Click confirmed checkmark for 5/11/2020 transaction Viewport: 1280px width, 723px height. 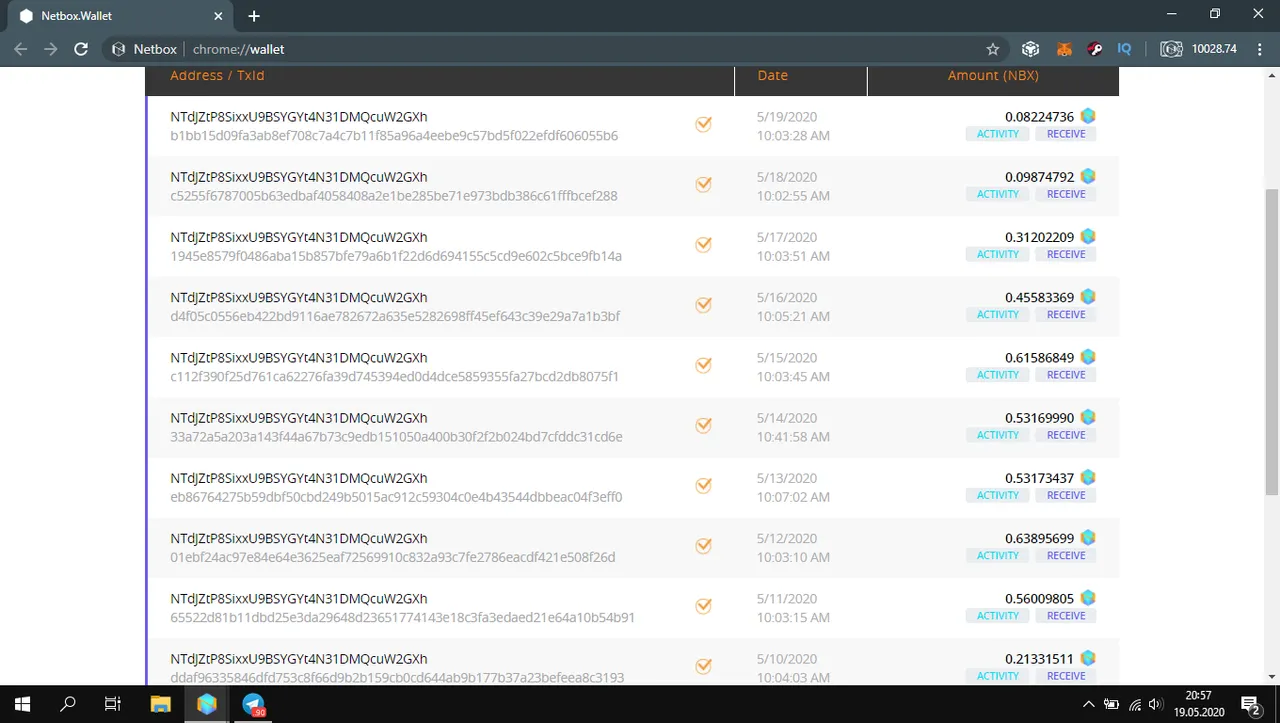(703, 606)
